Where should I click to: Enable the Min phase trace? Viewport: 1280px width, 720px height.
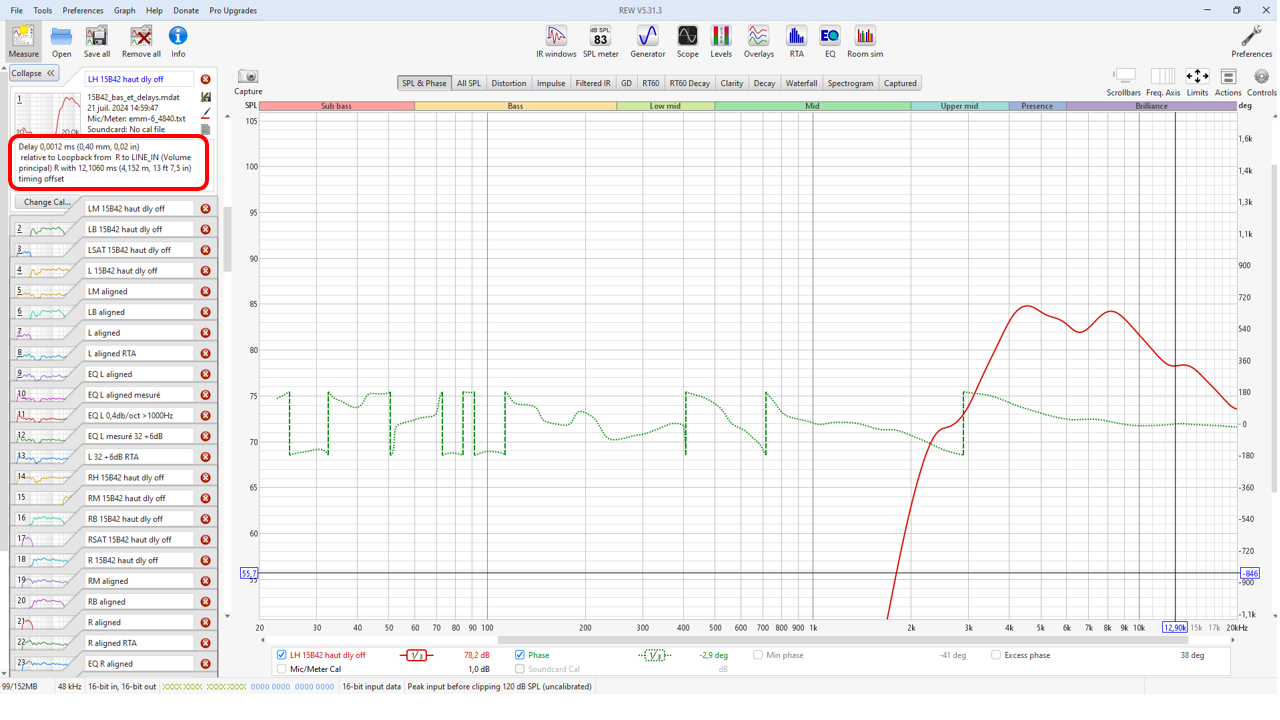point(758,656)
